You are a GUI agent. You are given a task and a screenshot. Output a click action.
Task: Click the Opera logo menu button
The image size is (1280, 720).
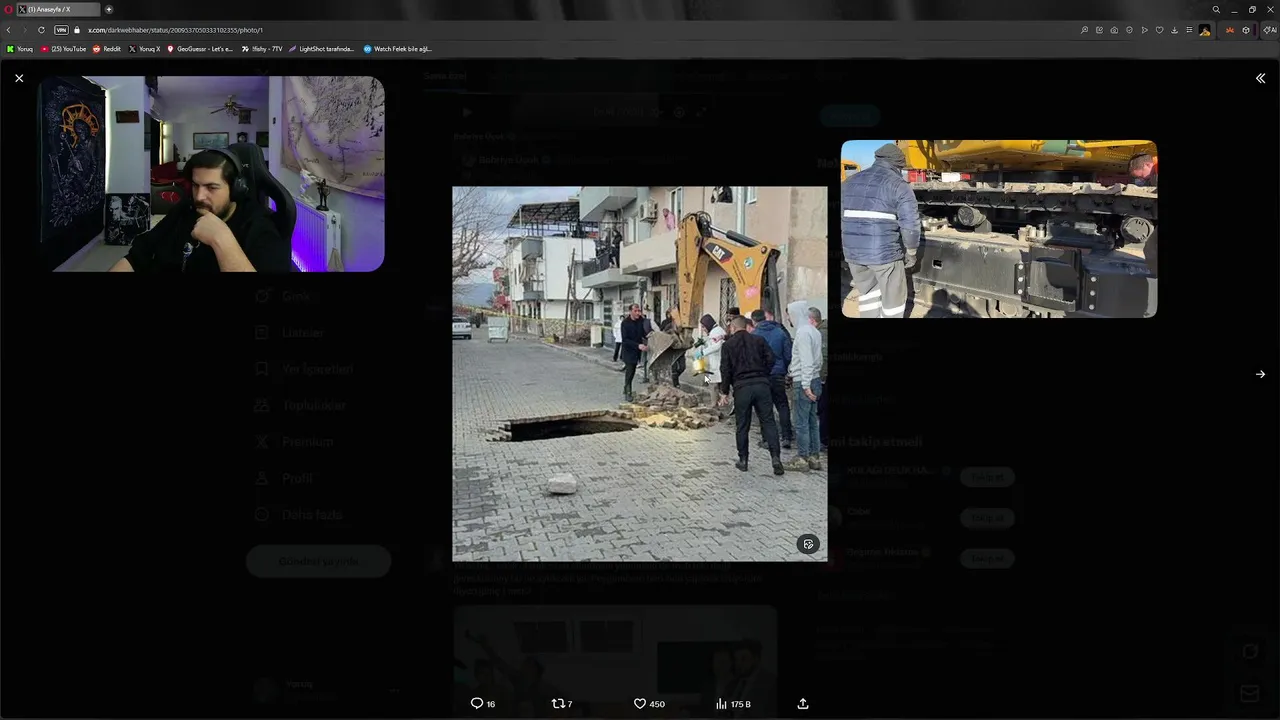7,9
